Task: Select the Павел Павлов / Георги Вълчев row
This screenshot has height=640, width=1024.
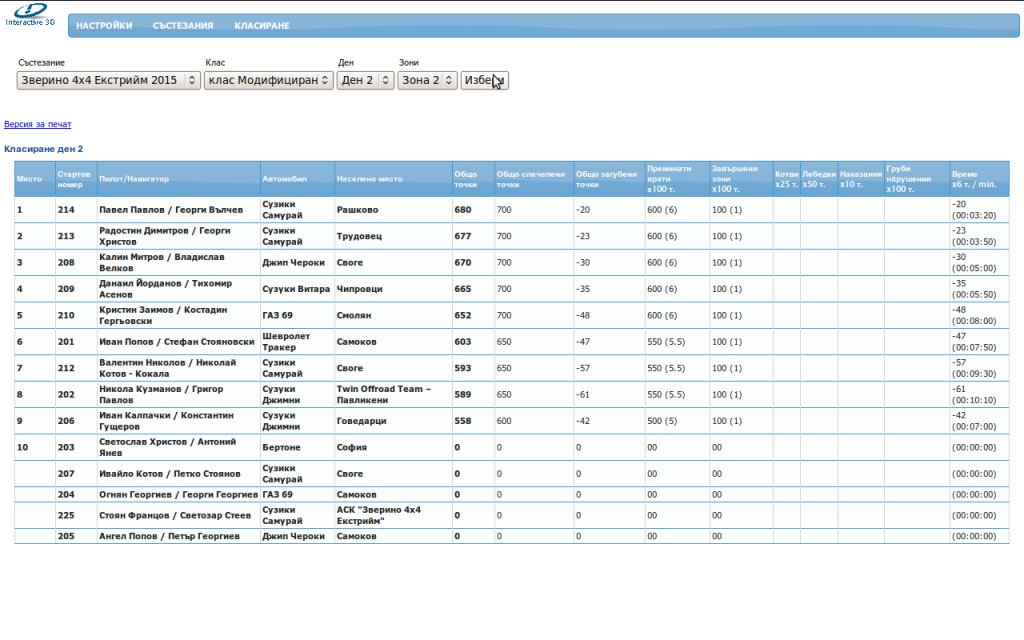Action: [x=171, y=210]
